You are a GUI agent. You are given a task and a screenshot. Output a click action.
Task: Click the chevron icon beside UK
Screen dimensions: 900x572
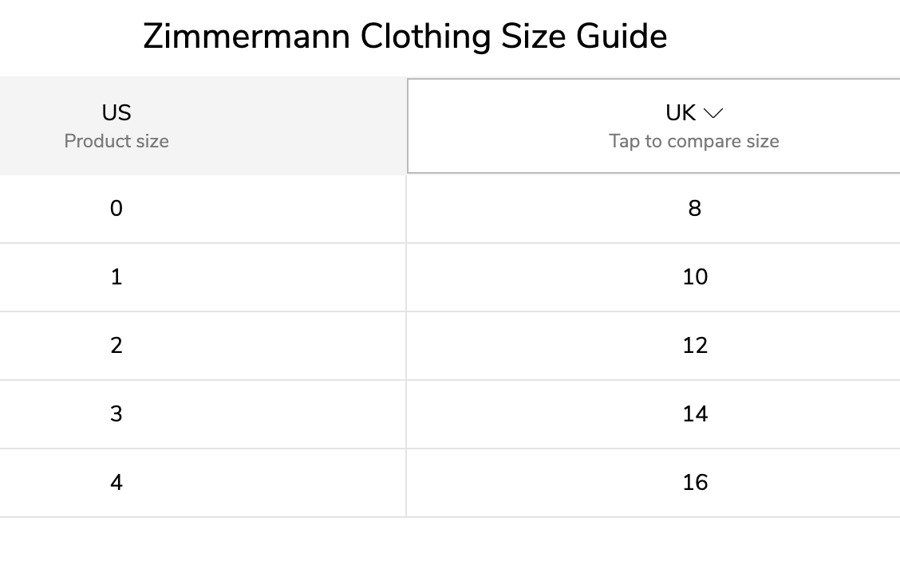713,113
